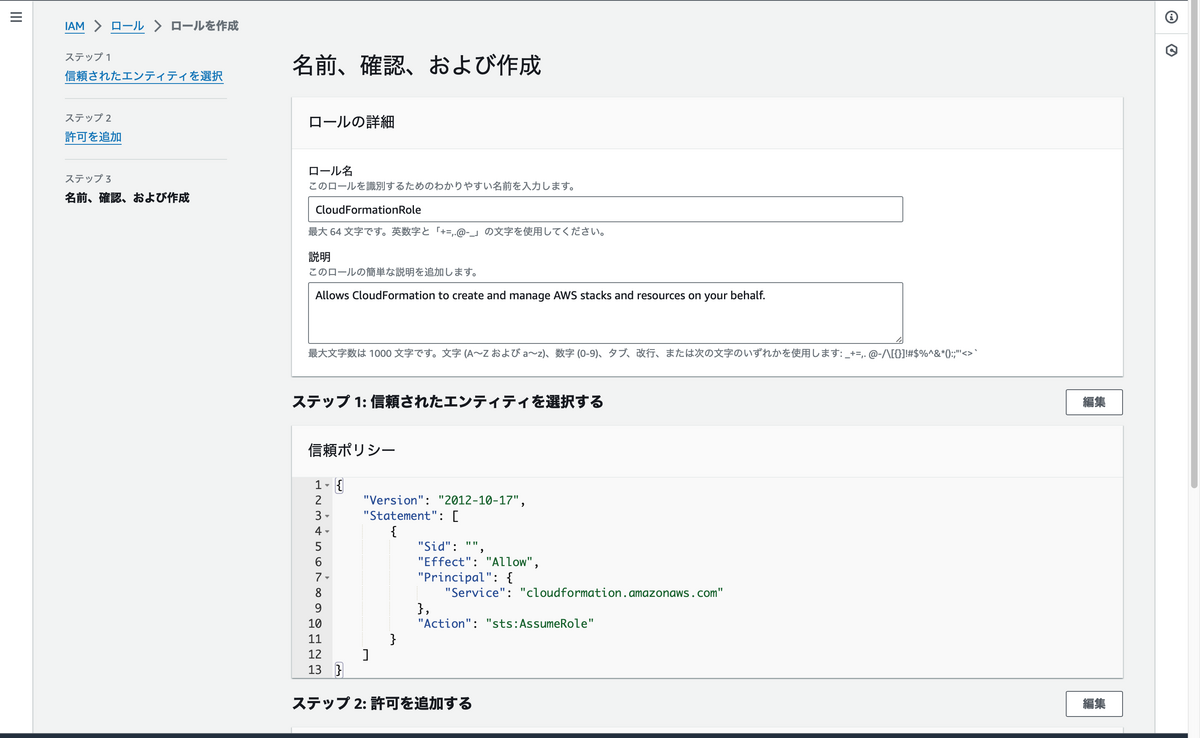Click the ロール名 field containing CloudFormationRole
This screenshot has height=738, width=1200.
click(605, 209)
